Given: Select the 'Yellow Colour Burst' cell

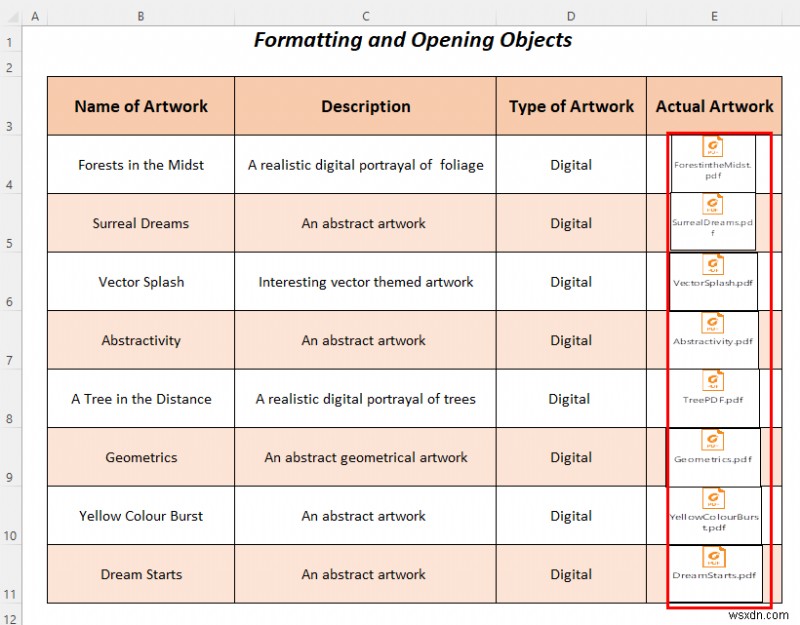Looking at the screenshot, I should tap(141, 515).
